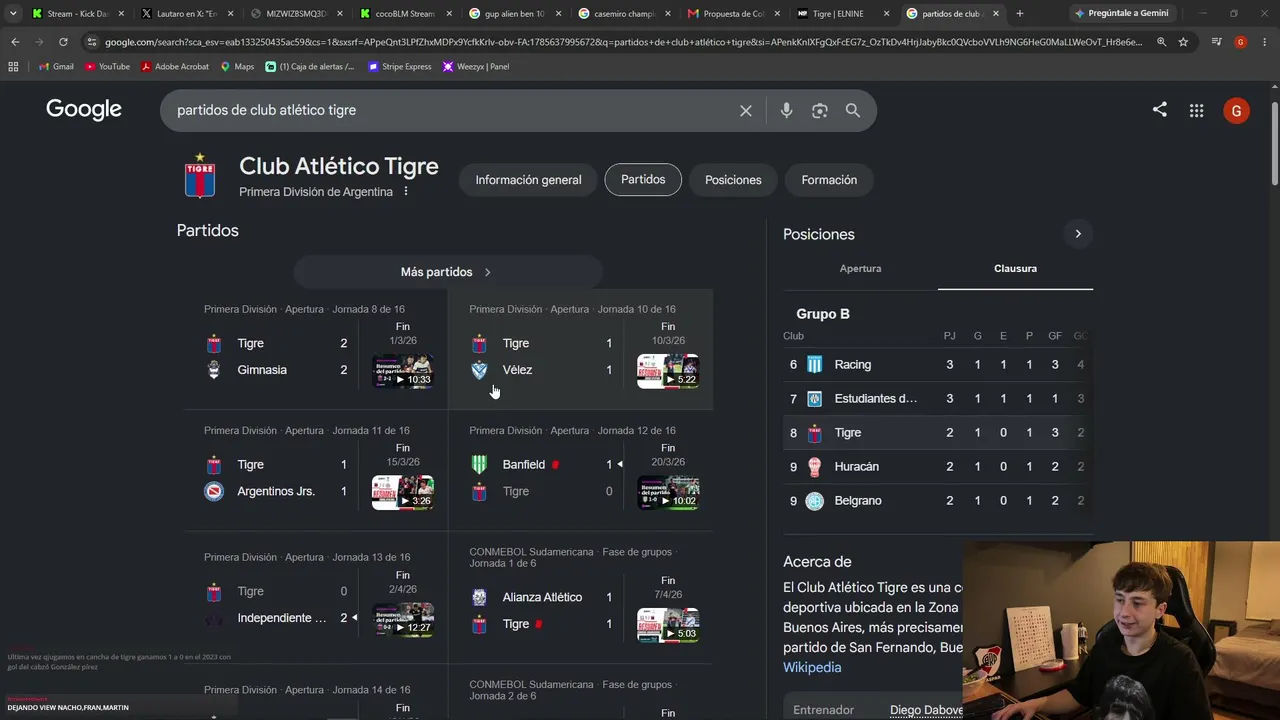
Task: Open the YouTube bookmark
Action: [x=107, y=66]
